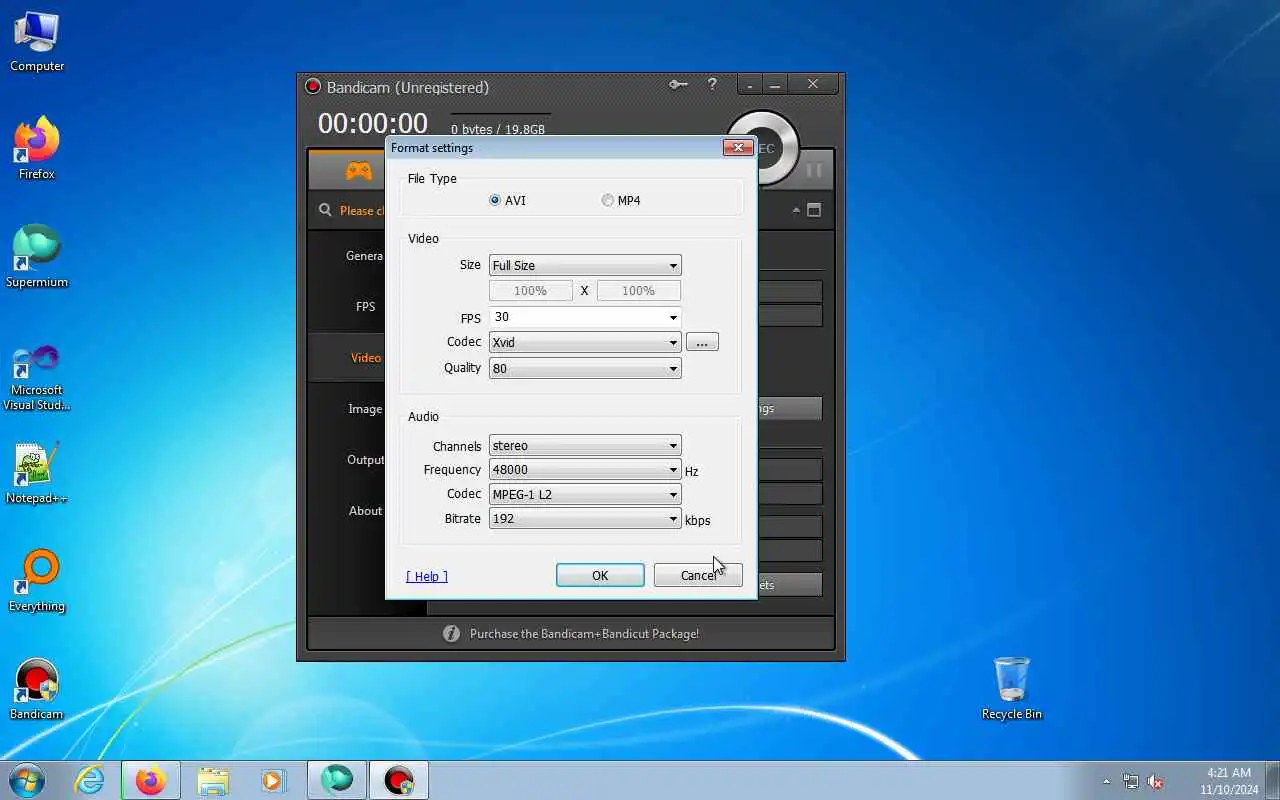Open the Everything desktop shortcut
This screenshot has width=1280, height=800.
pyautogui.click(x=37, y=581)
